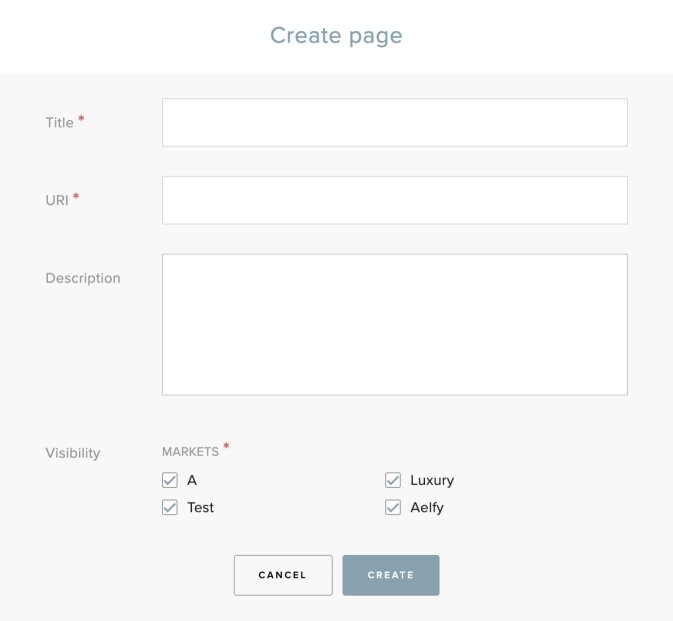Uncheck the Aelfy market tick box
673x621 pixels.
coord(393,507)
